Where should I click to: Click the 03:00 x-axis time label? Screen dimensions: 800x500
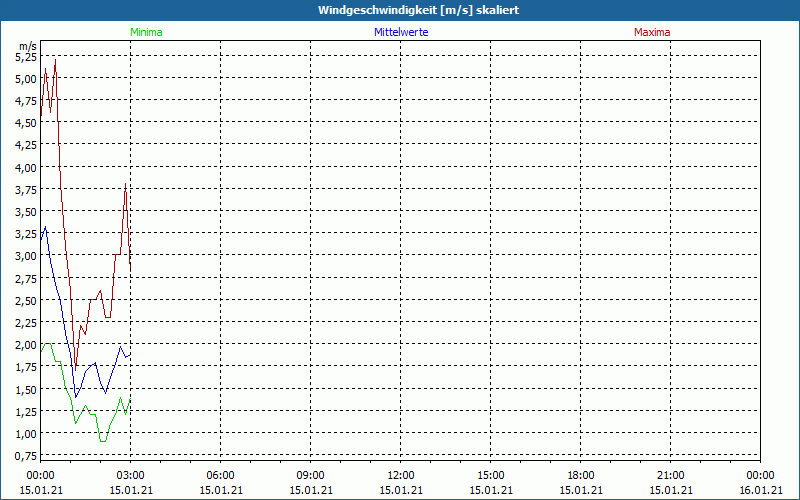(x=131, y=476)
